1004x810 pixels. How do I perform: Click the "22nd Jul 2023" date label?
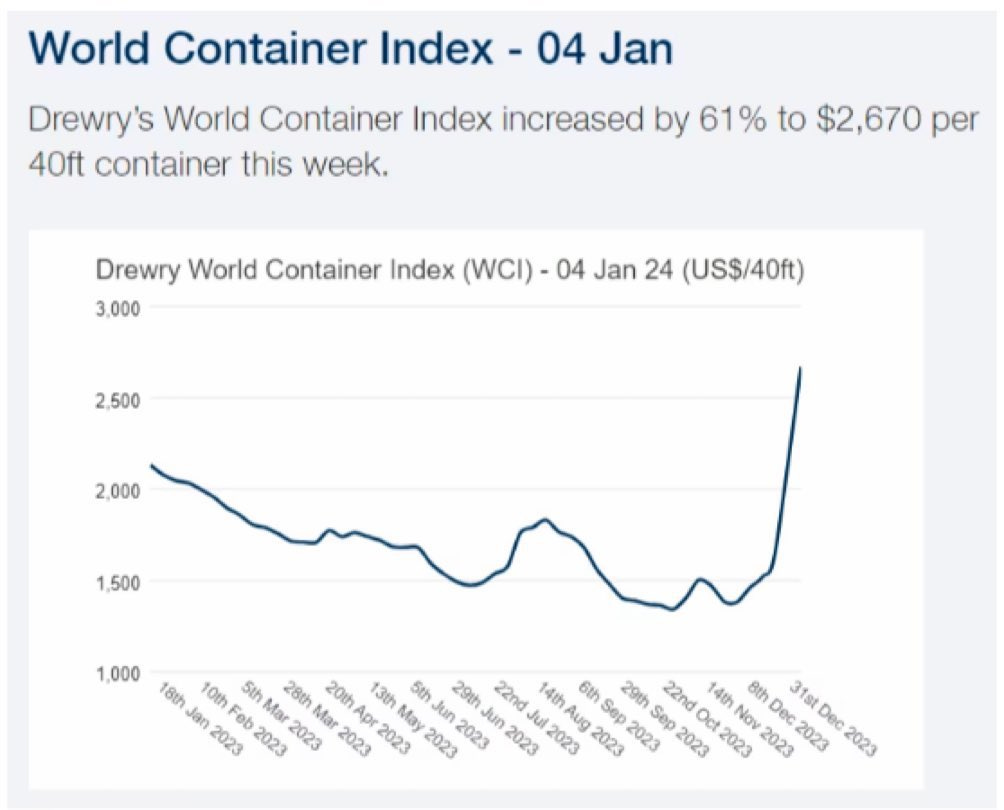[x=539, y=719]
